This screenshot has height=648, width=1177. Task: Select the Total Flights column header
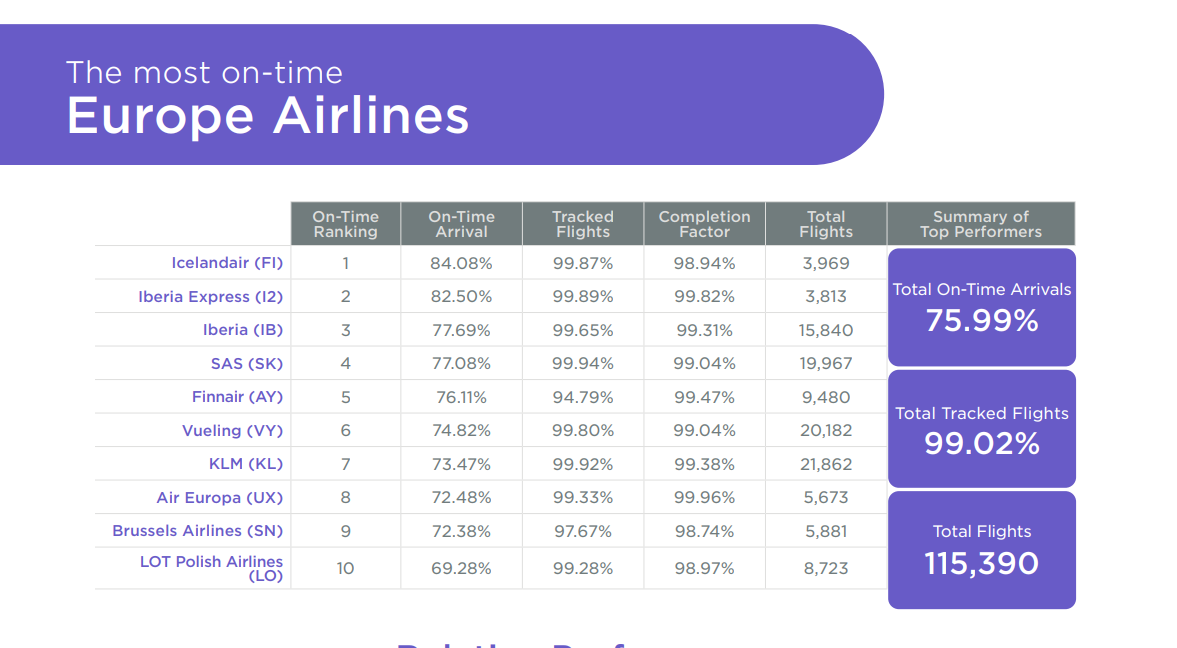[x=826, y=224]
